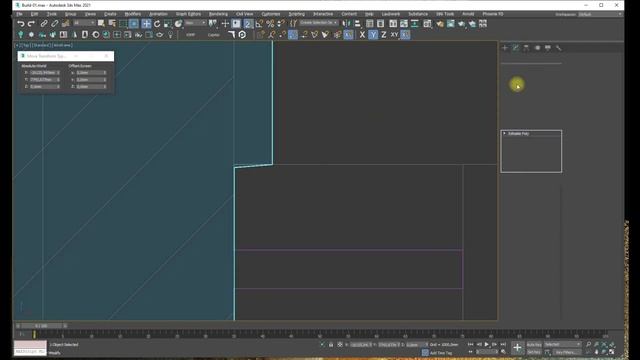
Task: Select the Unlink Selection tool
Action: [x=54, y=24]
